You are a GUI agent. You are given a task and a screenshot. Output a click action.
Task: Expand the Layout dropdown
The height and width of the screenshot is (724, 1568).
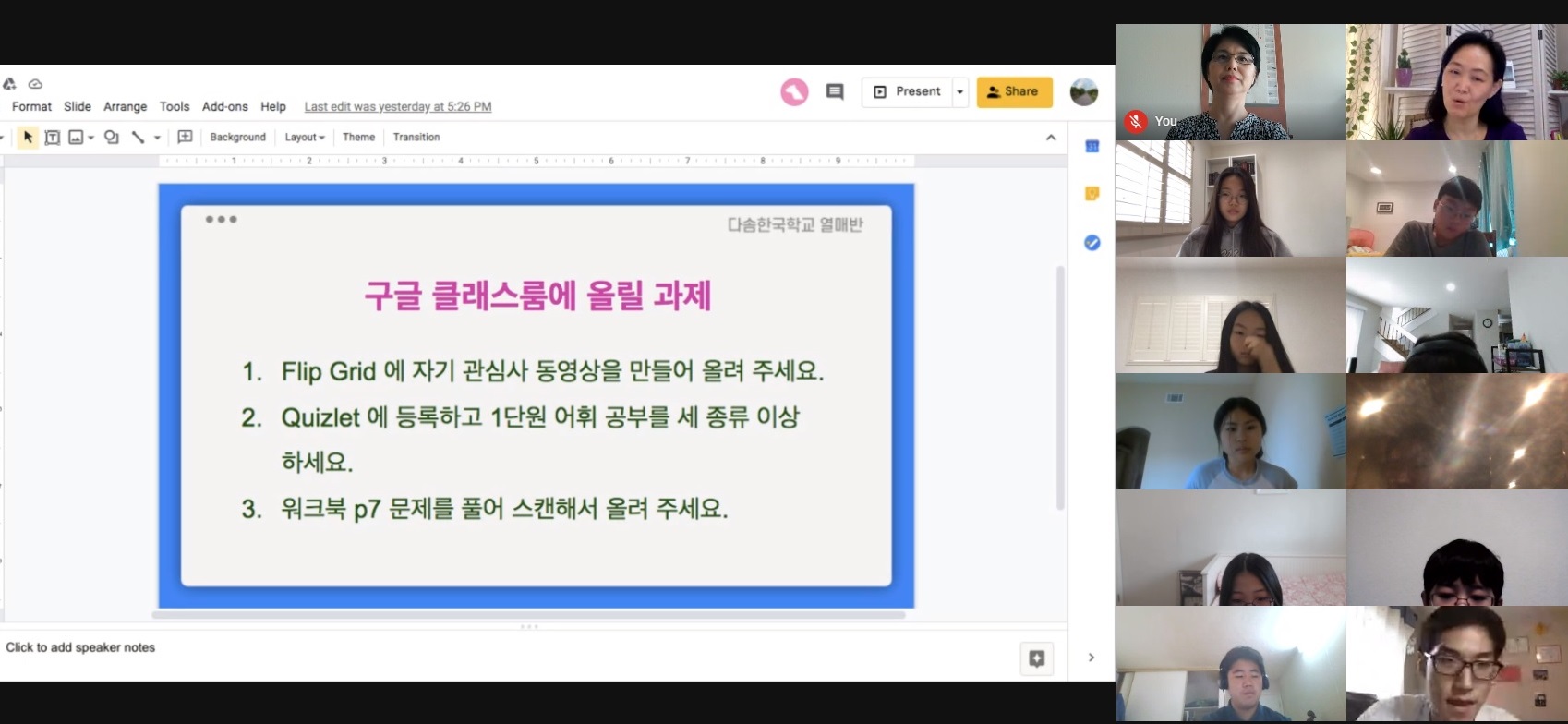pos(305,137)
